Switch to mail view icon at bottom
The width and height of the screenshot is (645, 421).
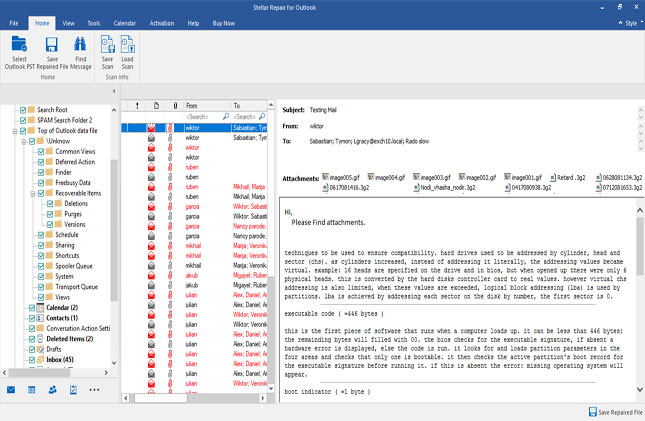tap(11, 390)
